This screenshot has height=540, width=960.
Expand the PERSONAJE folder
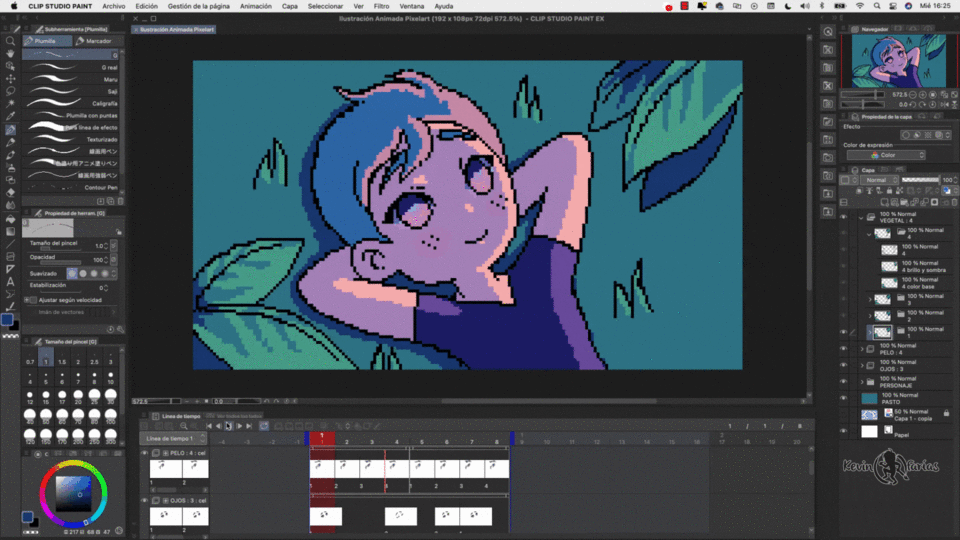862,382
